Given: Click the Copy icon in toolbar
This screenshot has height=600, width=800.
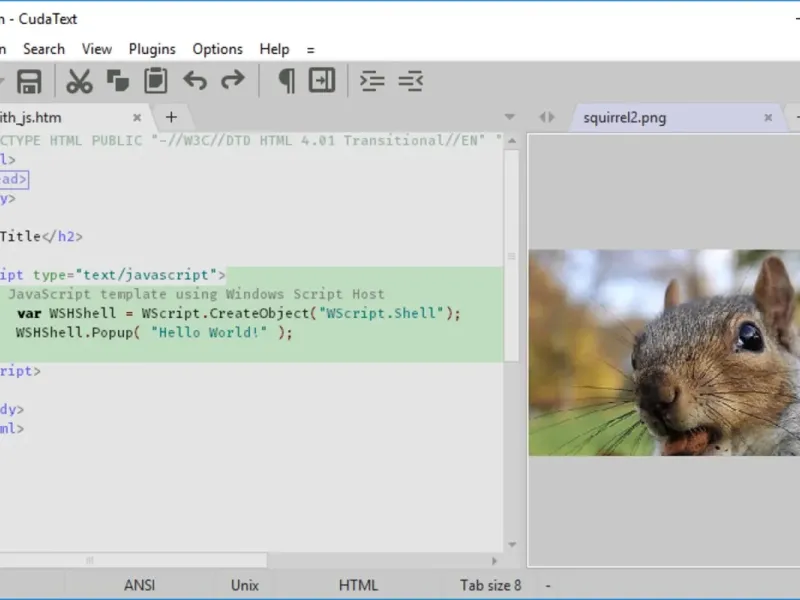Looking at the screenshot, I should click(x=117, y=81).
